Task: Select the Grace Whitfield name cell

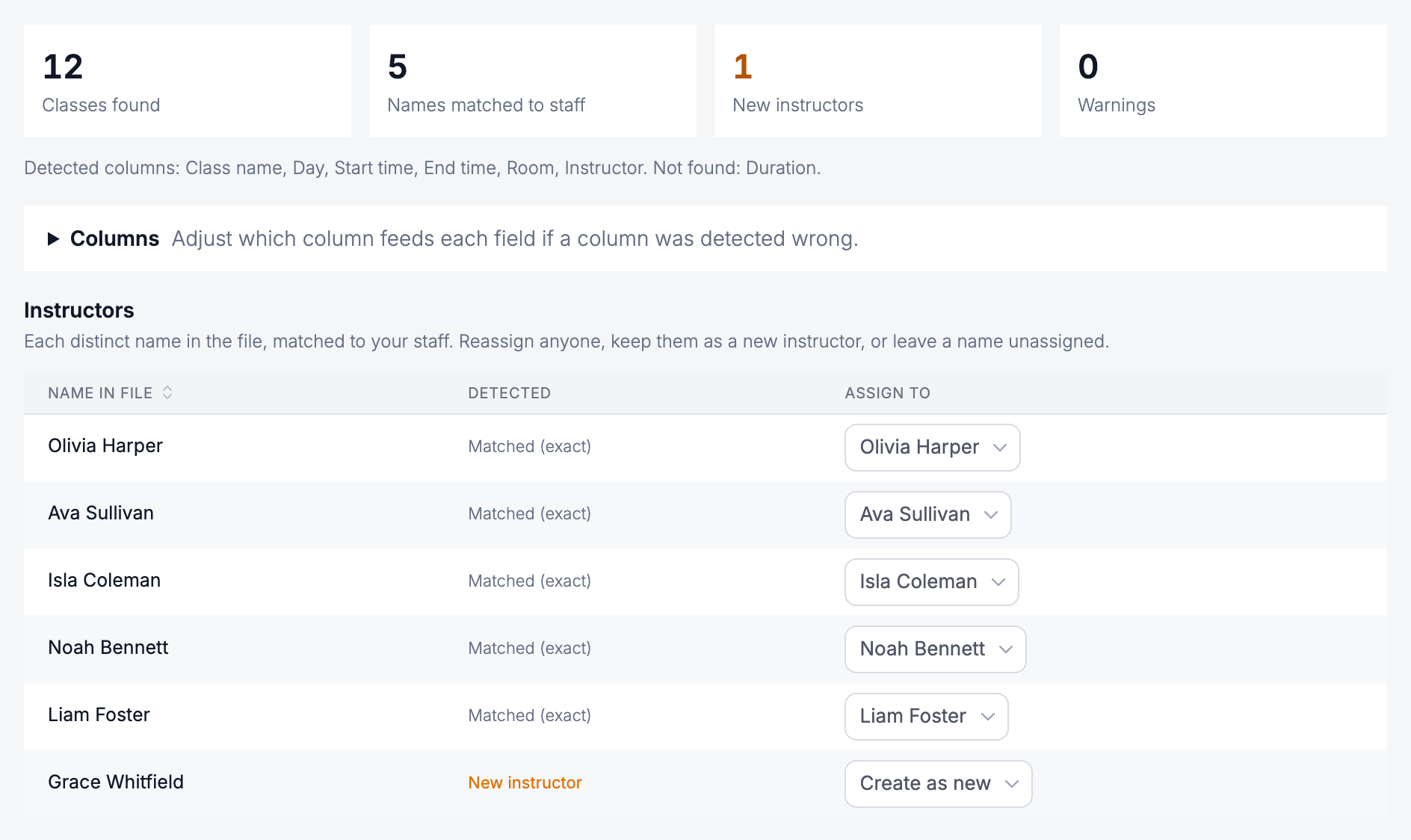Action: click(x=116, y=782)
